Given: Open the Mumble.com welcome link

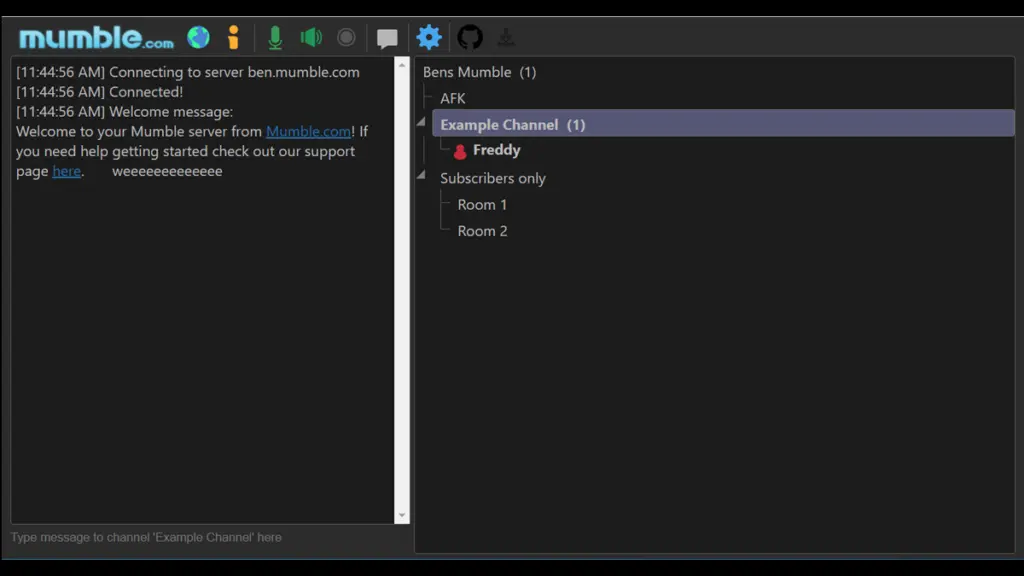Looking at the screenshot, I should (x=309, y=131).
